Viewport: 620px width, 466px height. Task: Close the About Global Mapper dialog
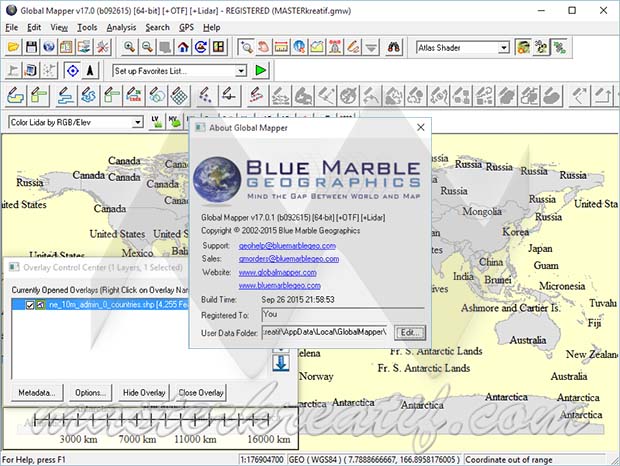click(421, 127)
